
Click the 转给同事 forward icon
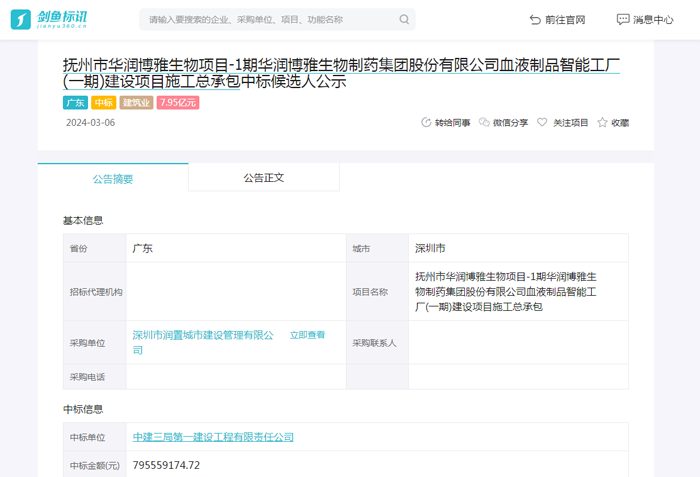pos(426,122)
